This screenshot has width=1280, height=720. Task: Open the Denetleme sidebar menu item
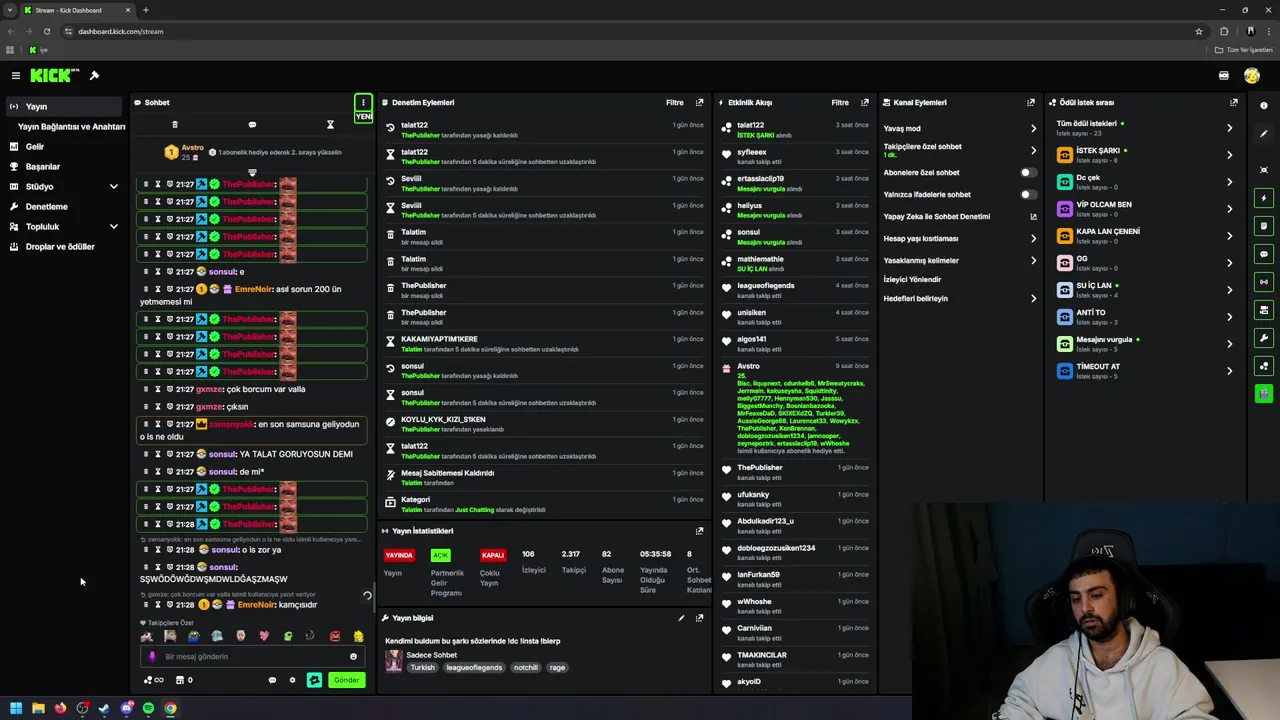pyautogui.click(x=65, y=206)
